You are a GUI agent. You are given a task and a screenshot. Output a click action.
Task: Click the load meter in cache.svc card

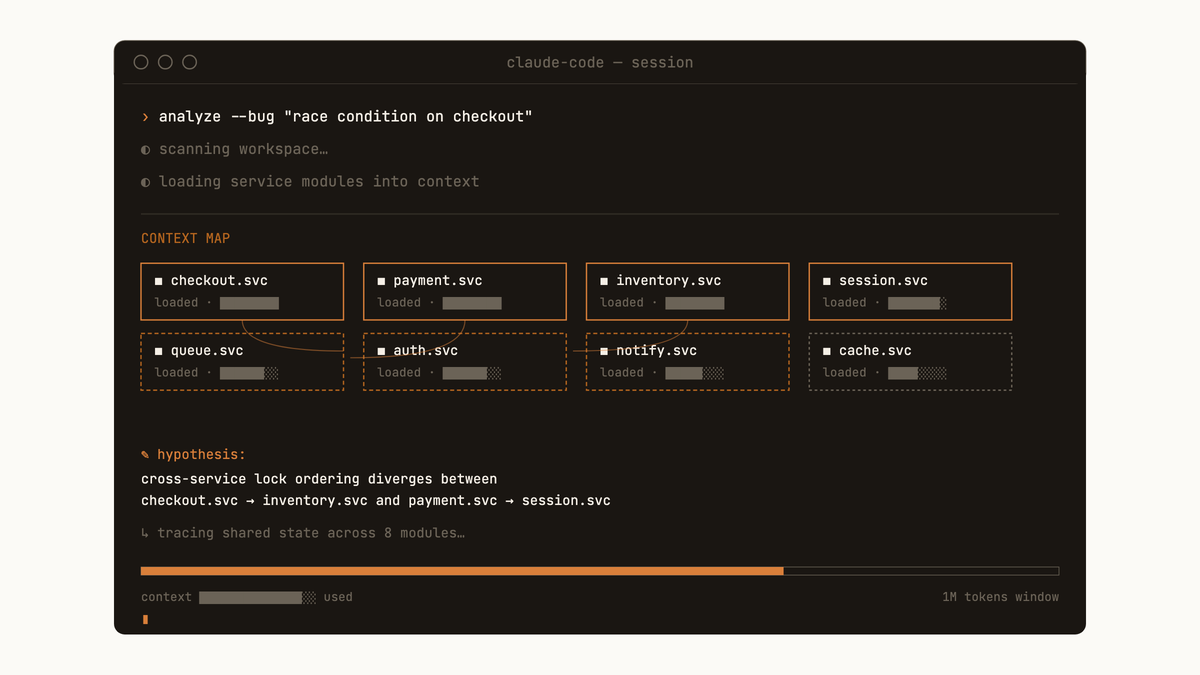tap(917, 373)
